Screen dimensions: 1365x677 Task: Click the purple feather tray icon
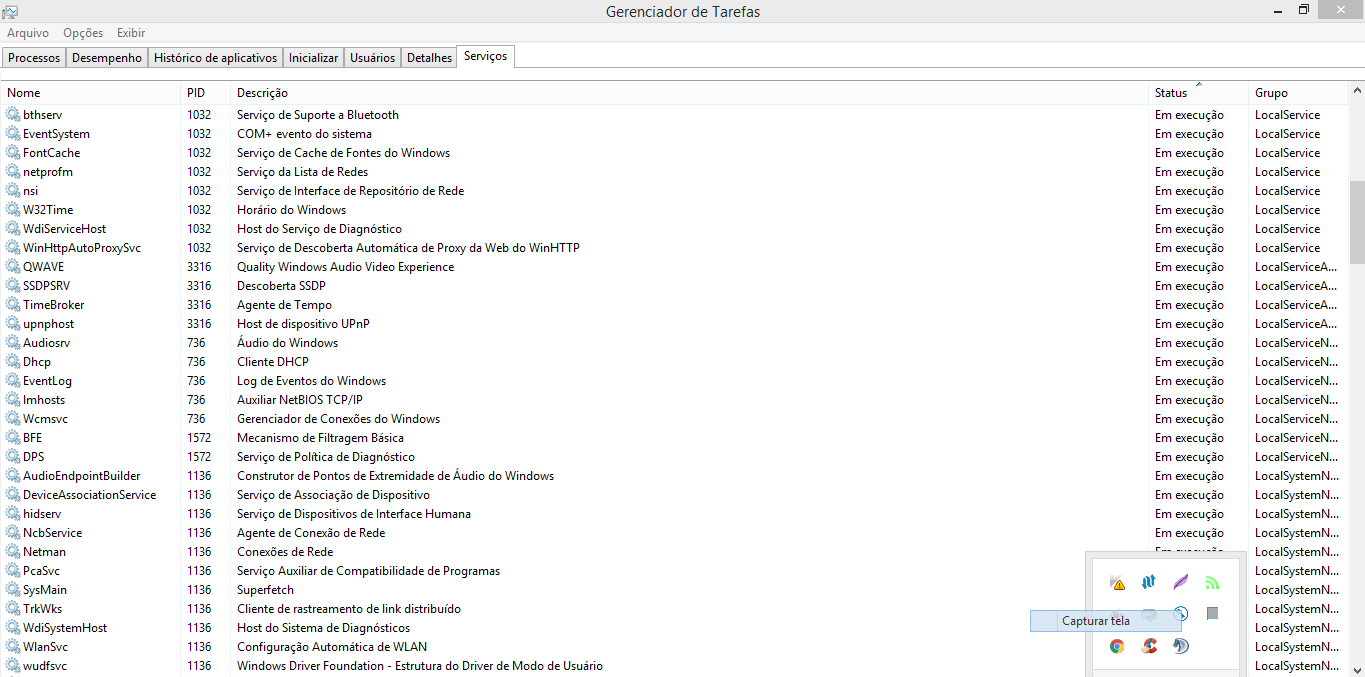[x=1181, y=582]
